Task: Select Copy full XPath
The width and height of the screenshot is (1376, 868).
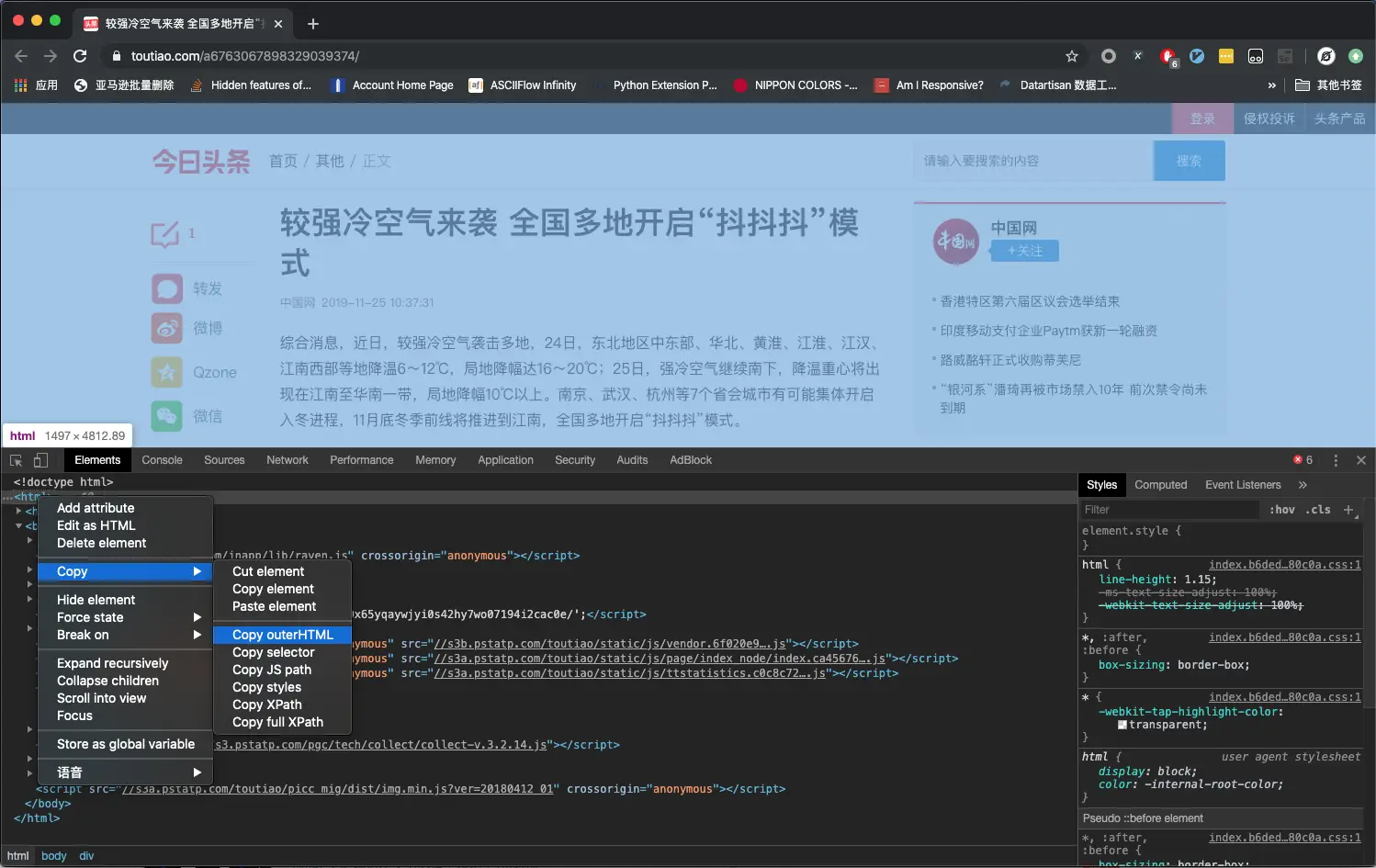Action: click(x=282, y=722)
